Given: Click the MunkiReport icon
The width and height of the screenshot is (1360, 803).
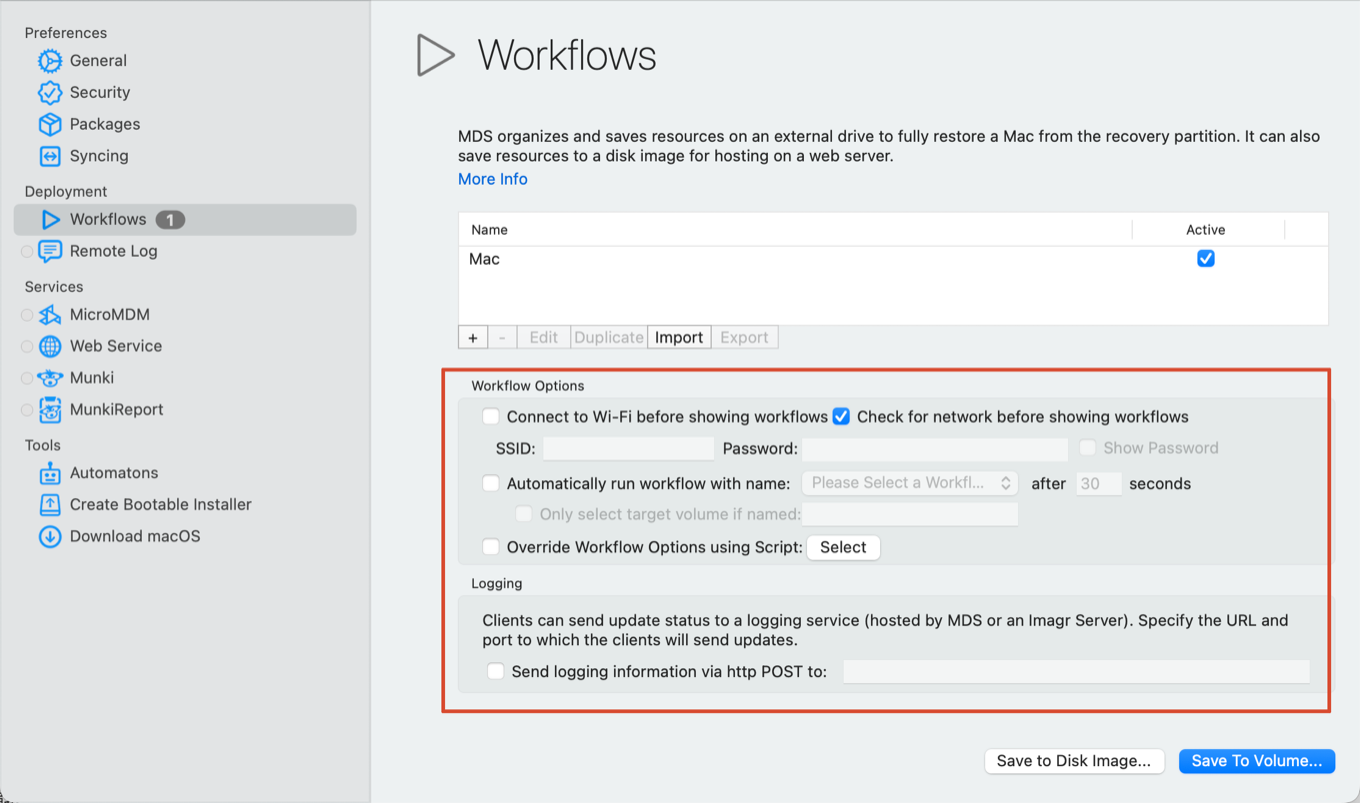Looking at the screenshot, I should (x=50, y=410).
